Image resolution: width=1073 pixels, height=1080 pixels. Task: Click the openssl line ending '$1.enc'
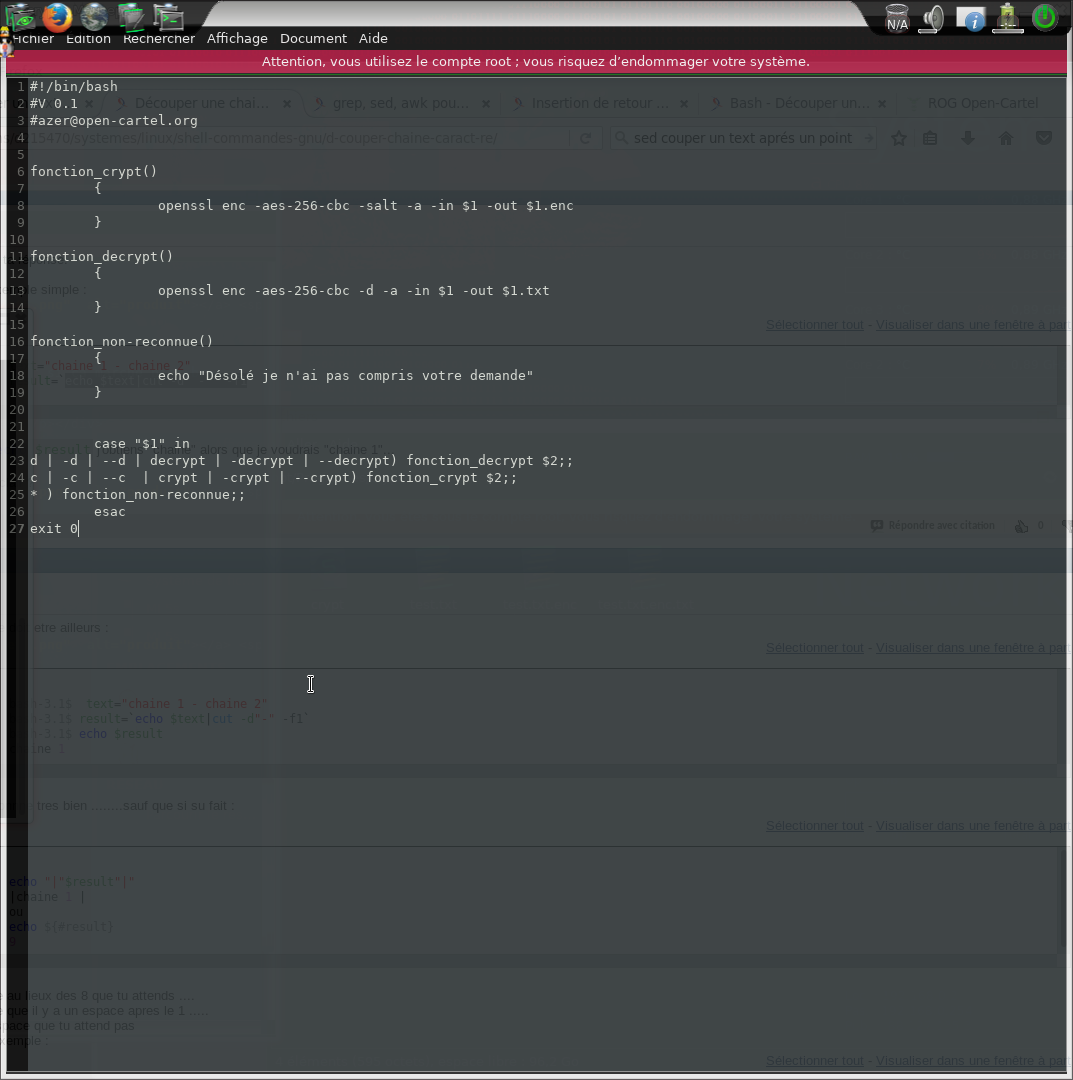(x=366, y=206)
